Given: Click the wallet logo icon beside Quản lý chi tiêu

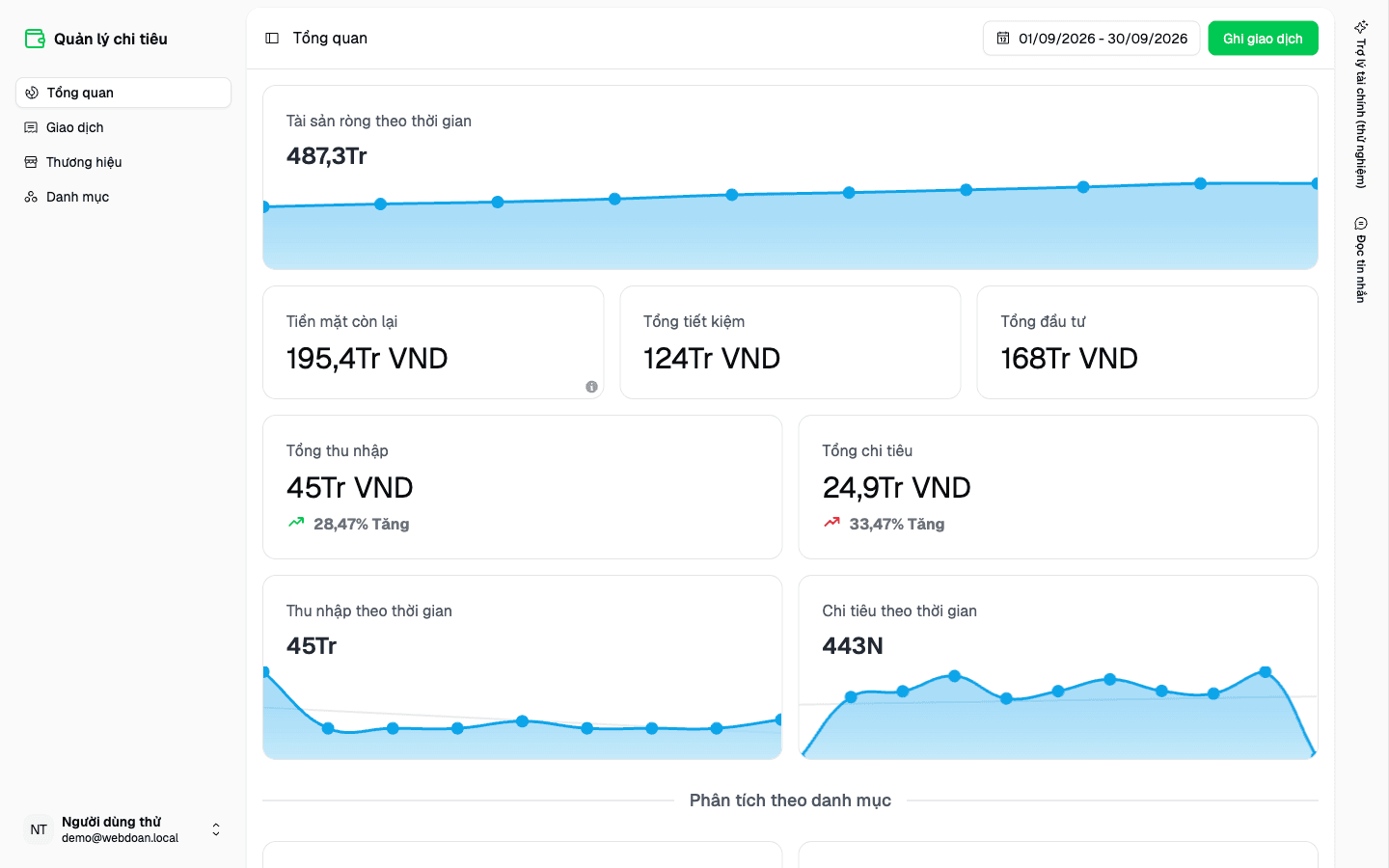Looking at the screenshot, I should (35, 39).
